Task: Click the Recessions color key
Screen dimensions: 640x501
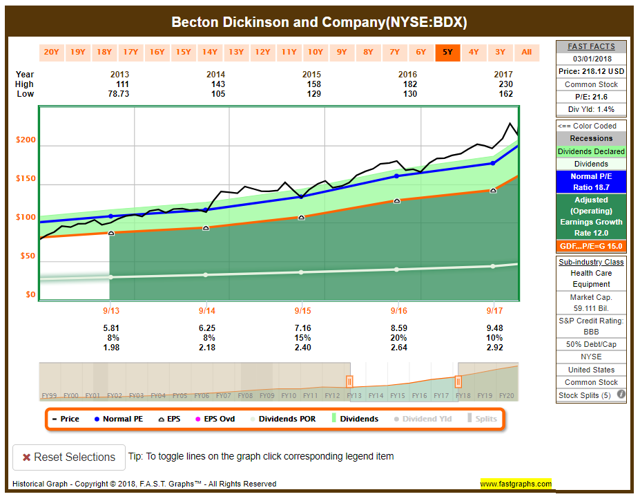Action: [x=591, y=138]
